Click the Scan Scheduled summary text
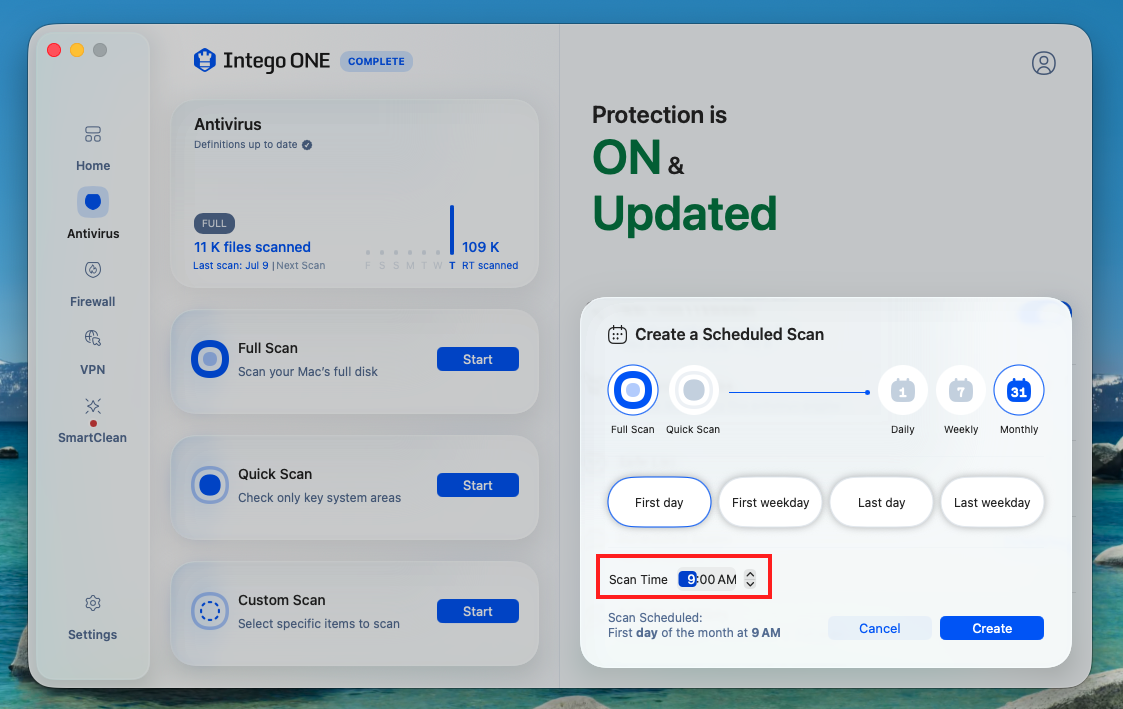 (x=694, y=625)
